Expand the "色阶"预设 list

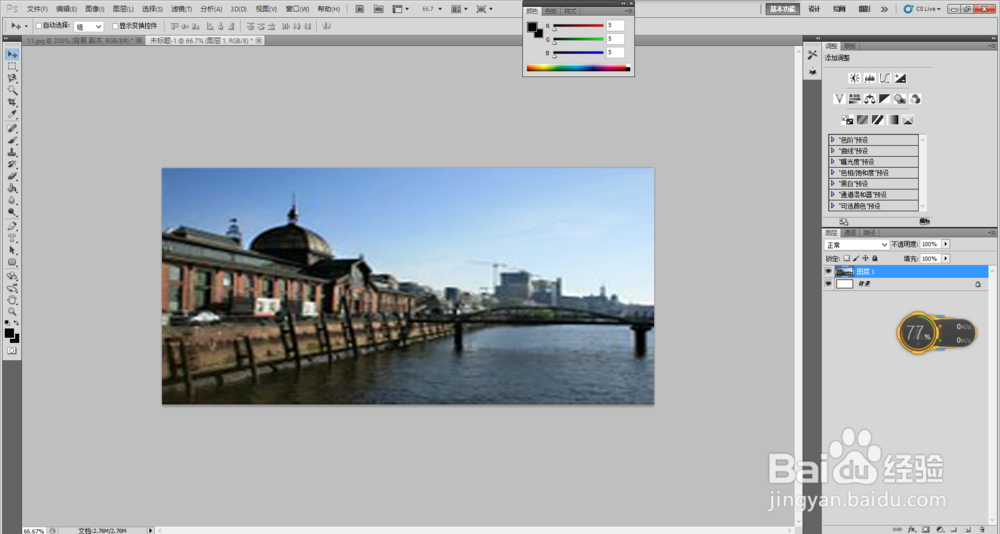coord(832,140)
